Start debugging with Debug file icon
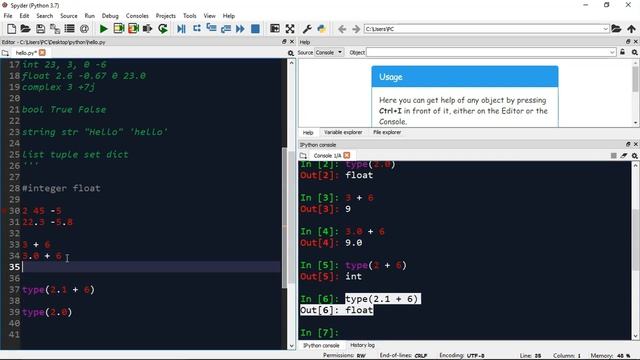 coord(182,29)
